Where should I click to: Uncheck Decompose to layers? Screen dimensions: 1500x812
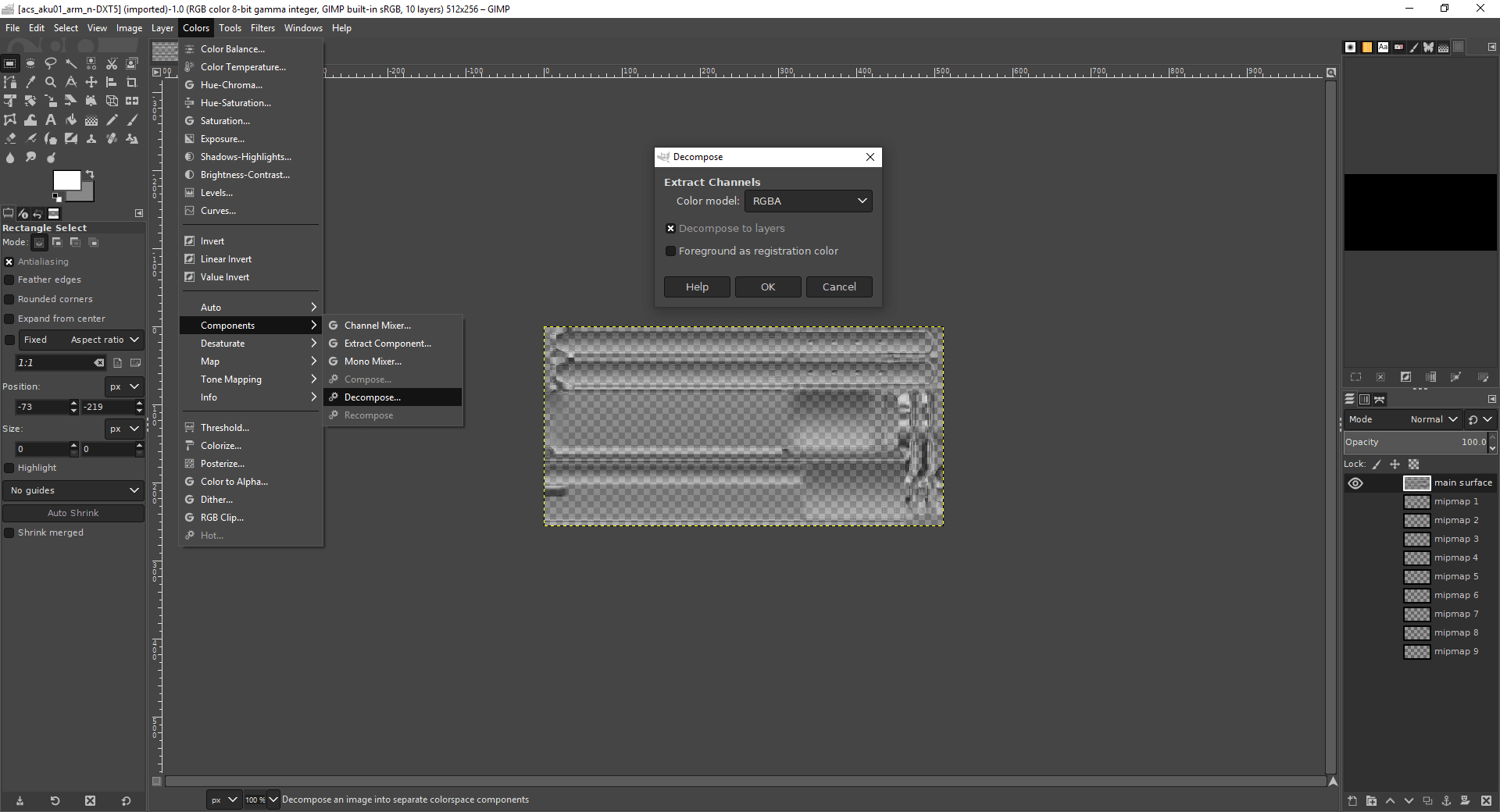[670, 228]
